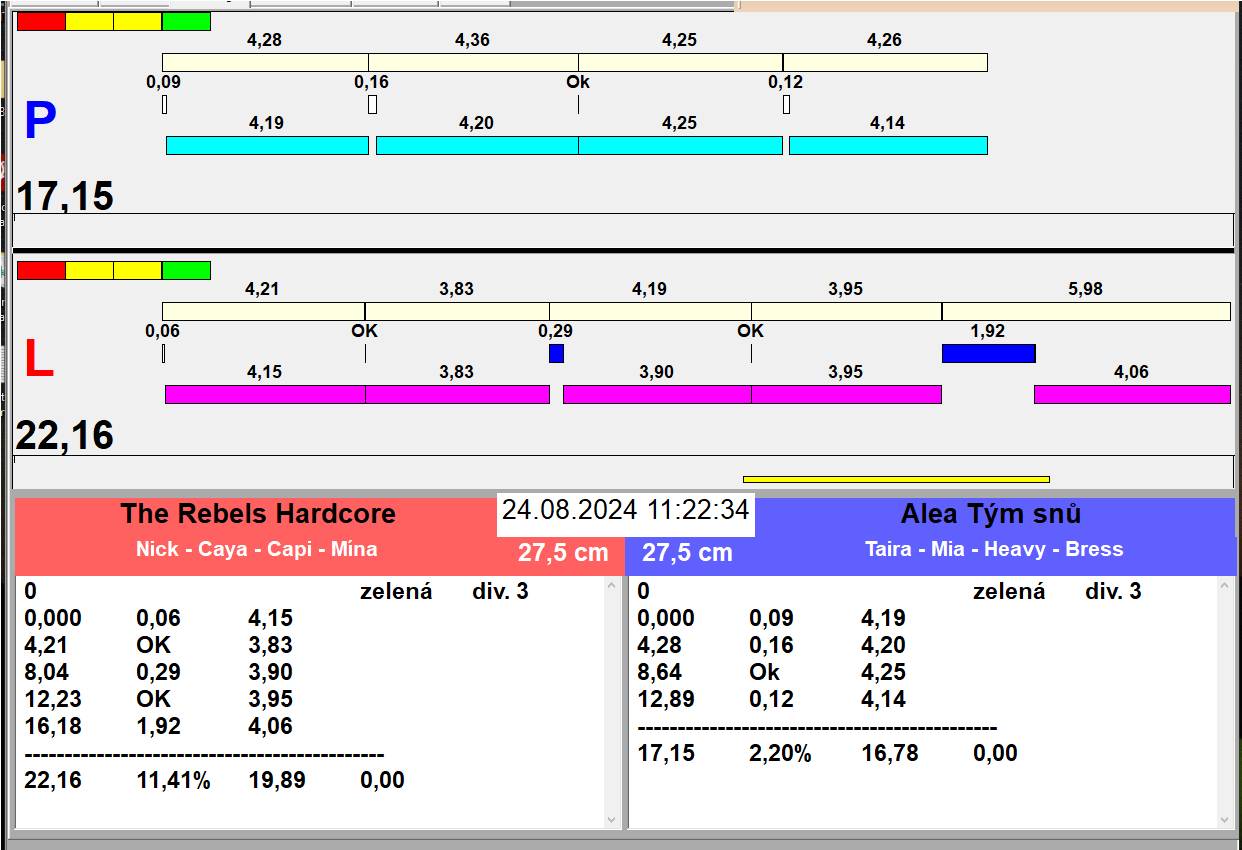This screenshot has width=1242, height=850.
Task: Click the Alea Tým snů team header
Action: 990,514
